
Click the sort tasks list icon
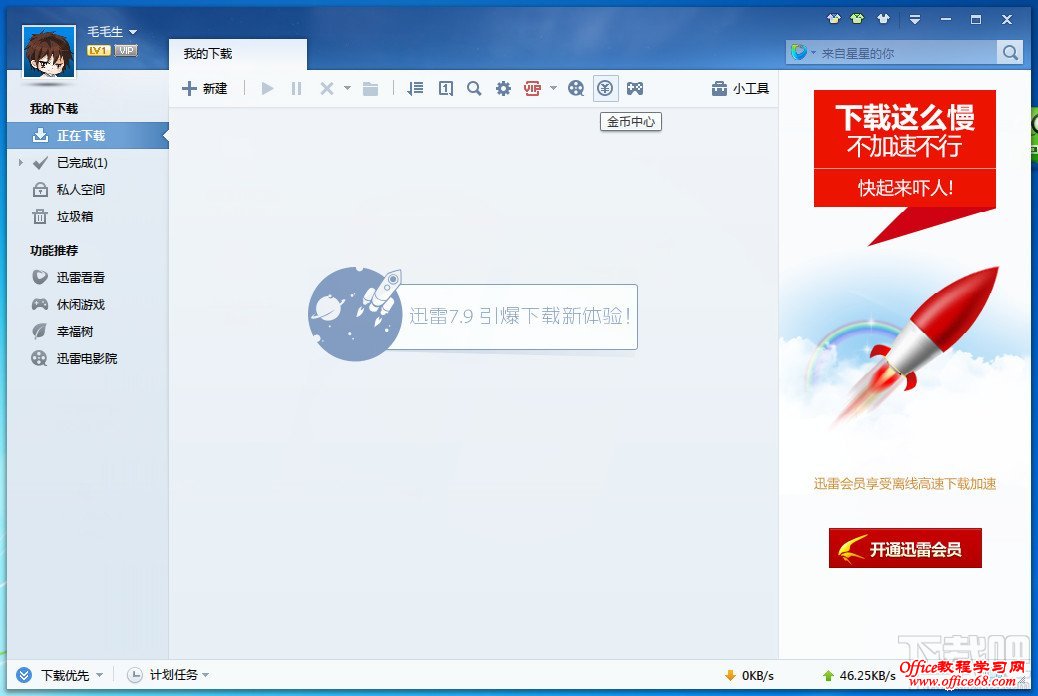(x=415, y=88)
